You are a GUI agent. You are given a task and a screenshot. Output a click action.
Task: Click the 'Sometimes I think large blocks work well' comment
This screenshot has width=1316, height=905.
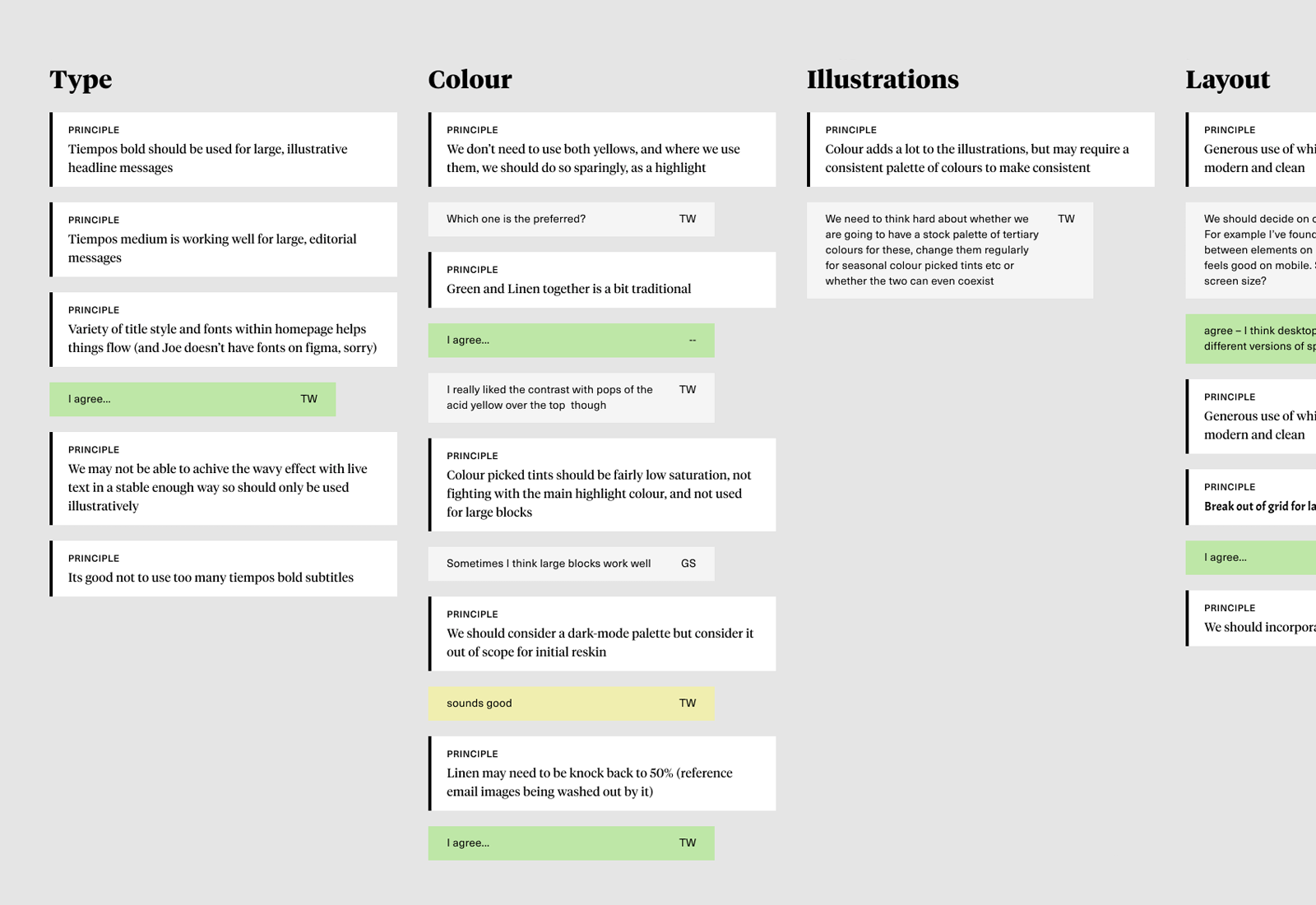point(571,564)
